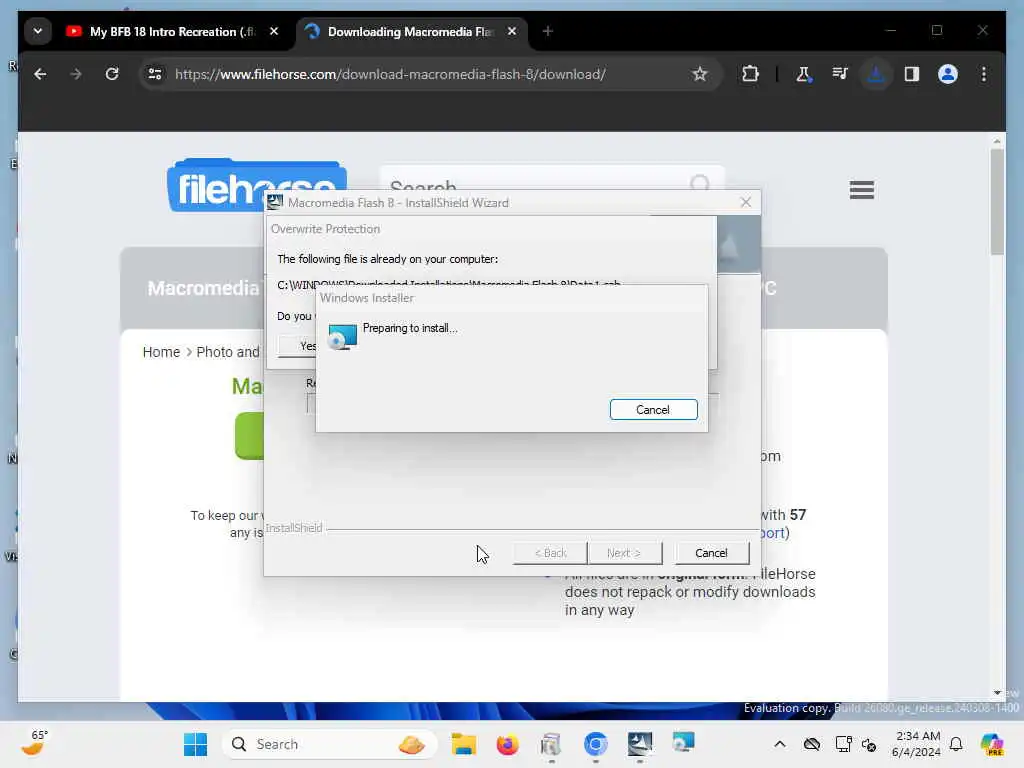The image size is (1024, 768).
Task: Use the page vertical scrollbar
Action: click(997, 201)
